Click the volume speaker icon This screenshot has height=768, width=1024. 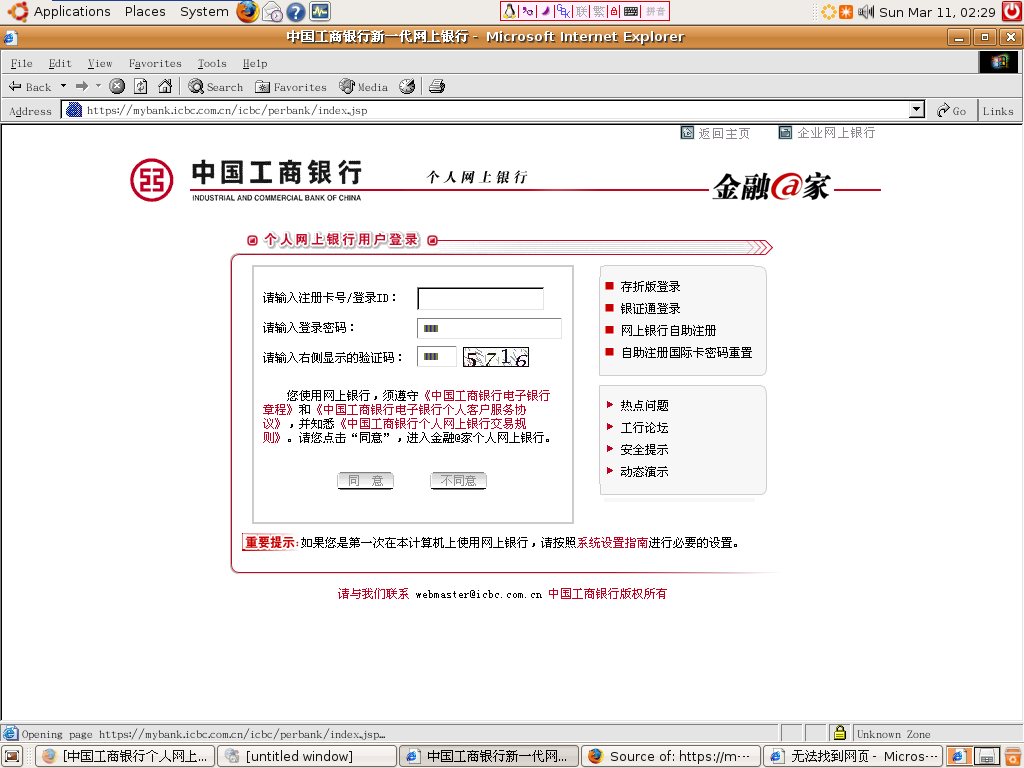click(x=866, y=12)
